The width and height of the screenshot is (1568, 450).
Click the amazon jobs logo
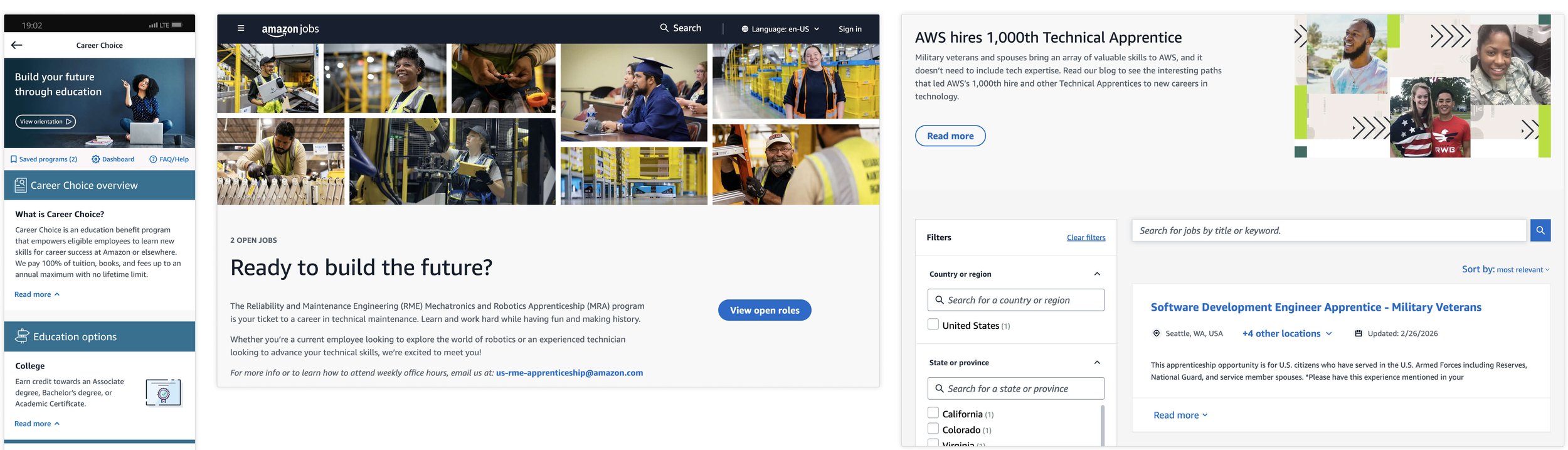click(x=290, y=29)
